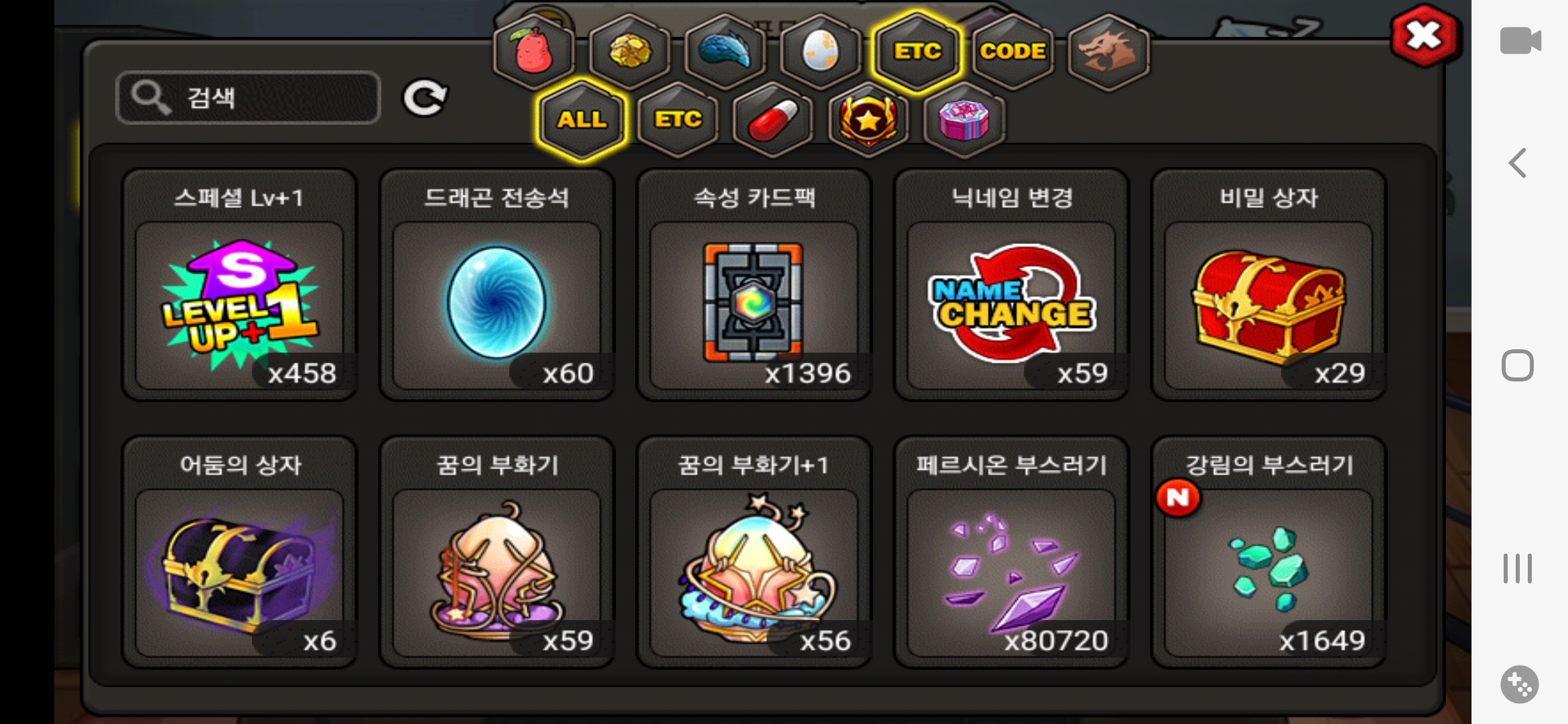Click the 검색 search field
Image resolution: width=1568 pixels, height=724 pixels.
coord(249,98)
